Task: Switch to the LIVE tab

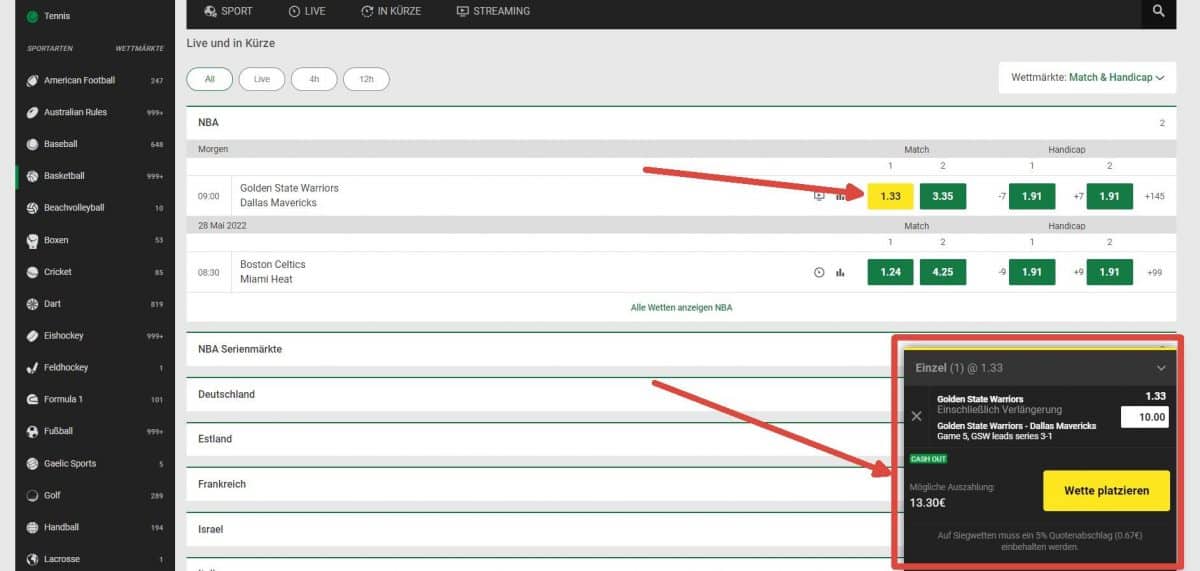Action: [x=306, y=11]
